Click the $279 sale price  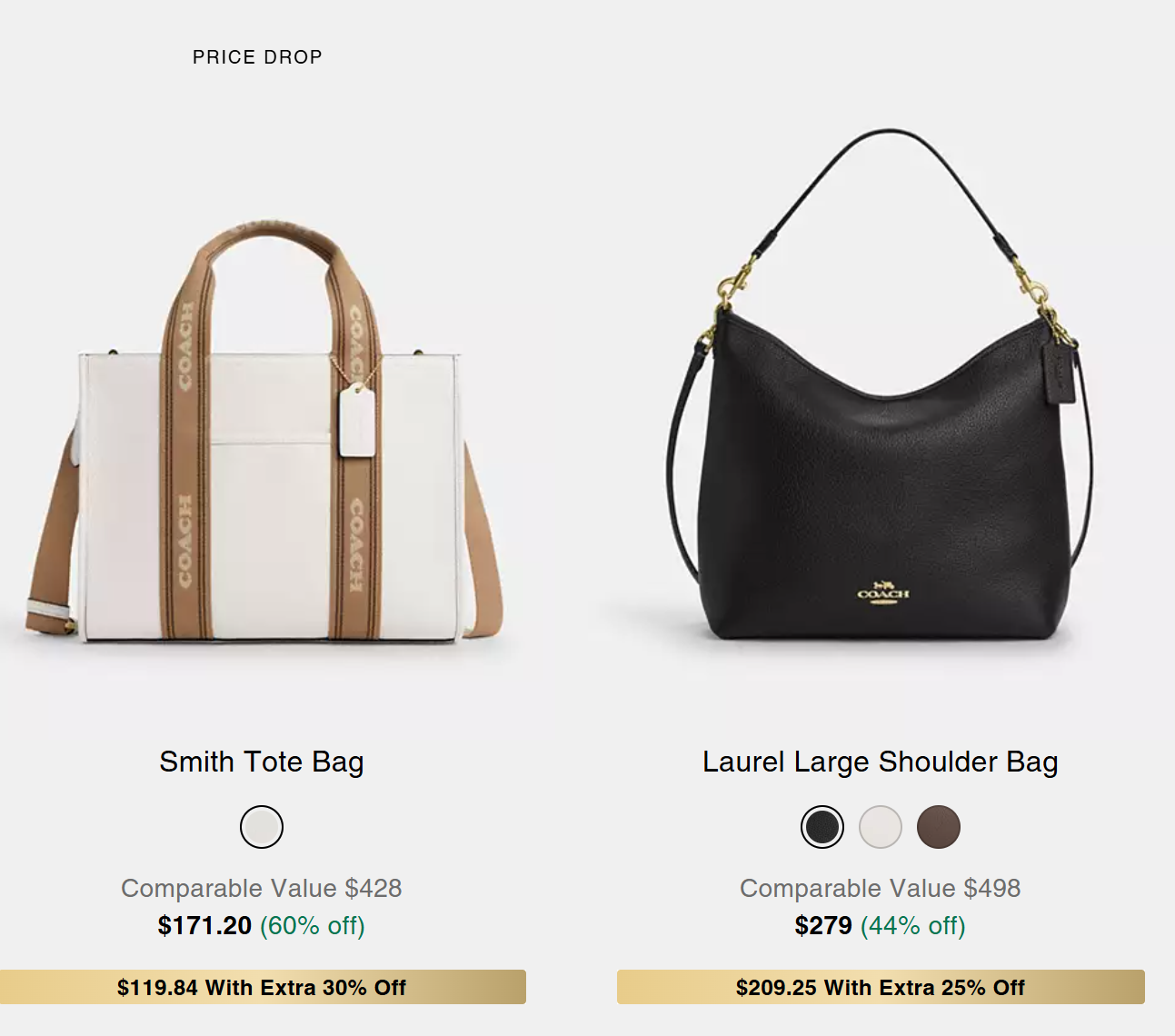tap(823, 925)
